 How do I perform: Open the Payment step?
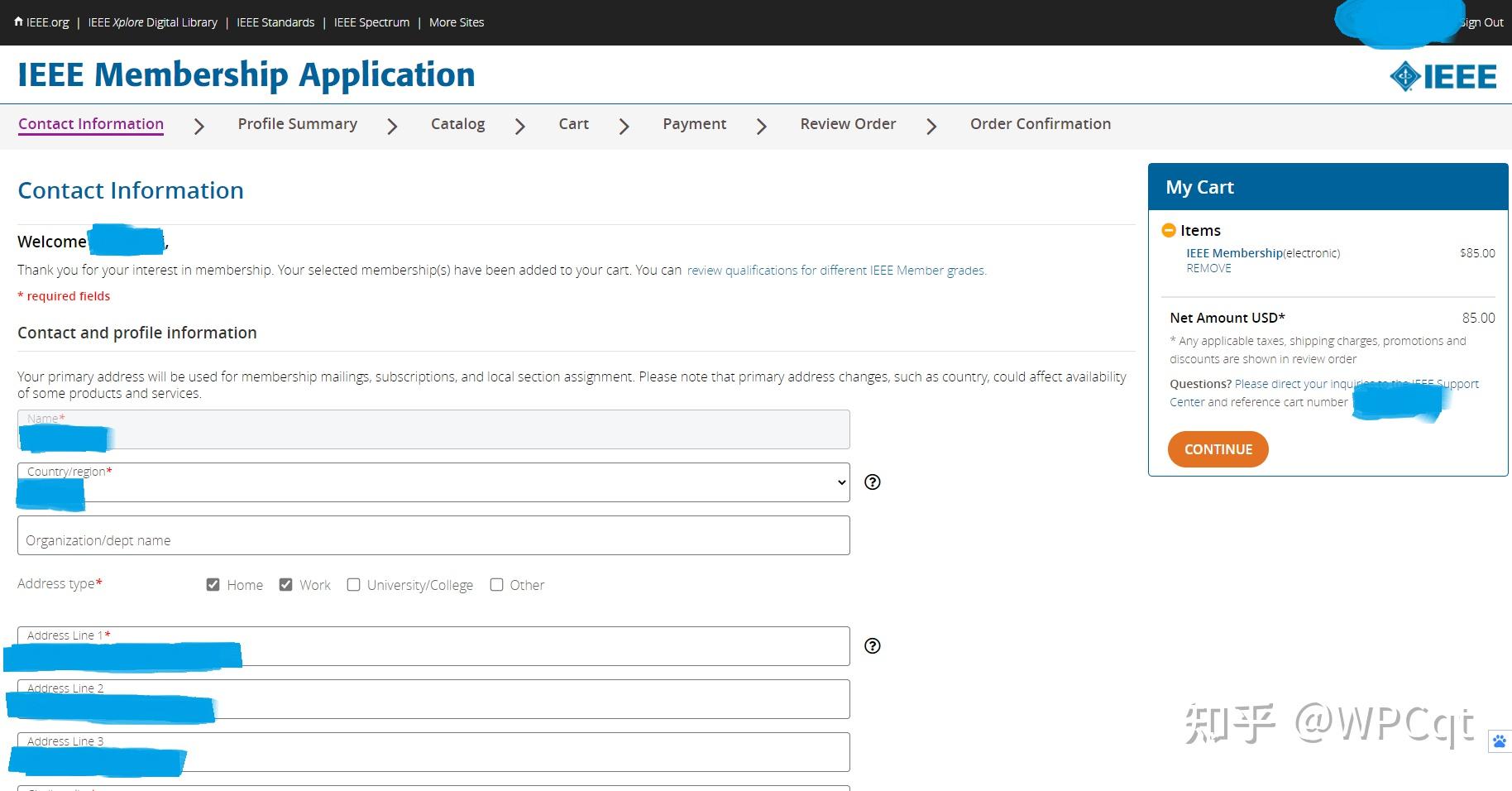pos(694,124)
